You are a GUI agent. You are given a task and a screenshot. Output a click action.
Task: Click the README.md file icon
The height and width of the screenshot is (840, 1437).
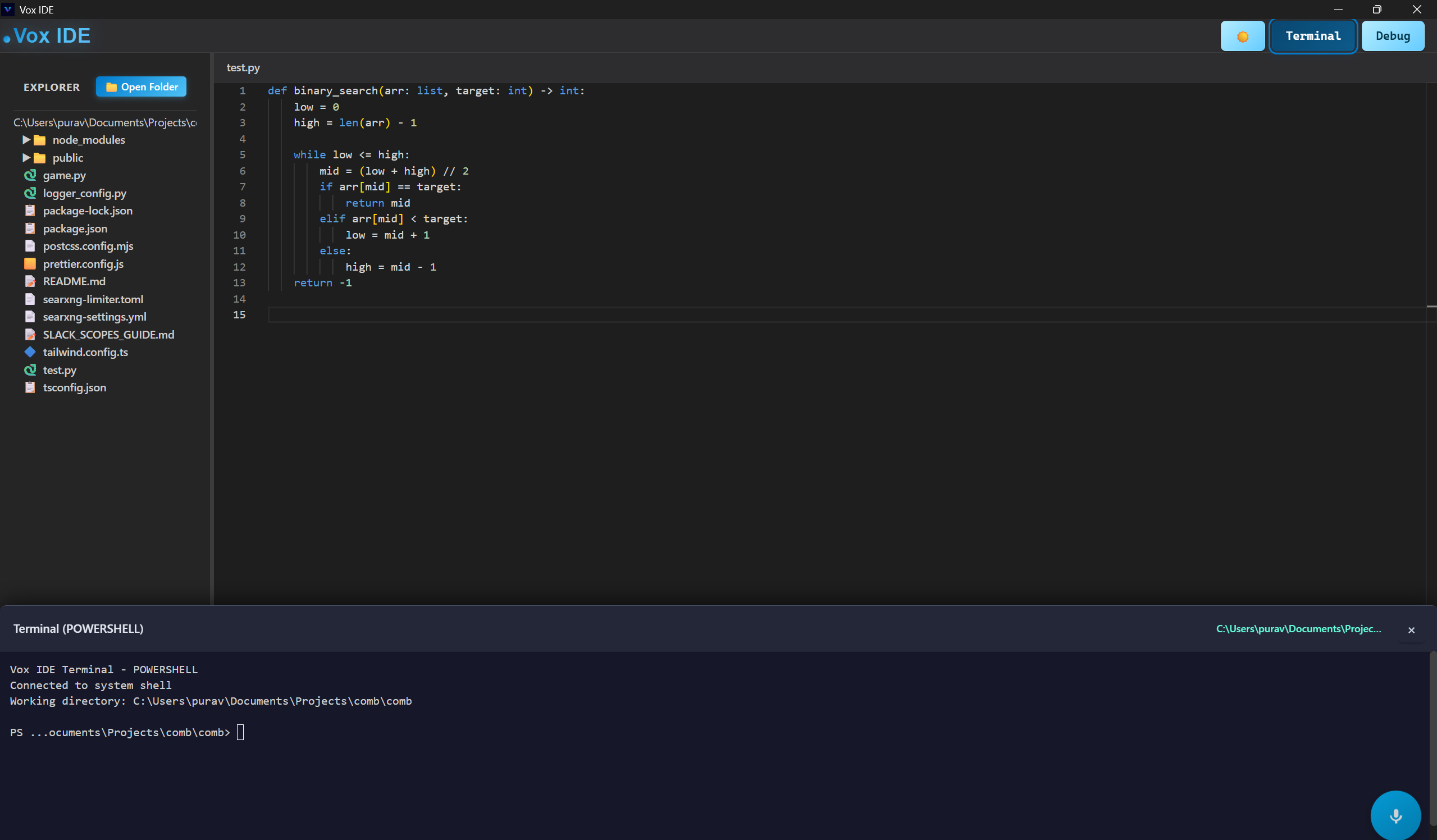tap(30, 281)
